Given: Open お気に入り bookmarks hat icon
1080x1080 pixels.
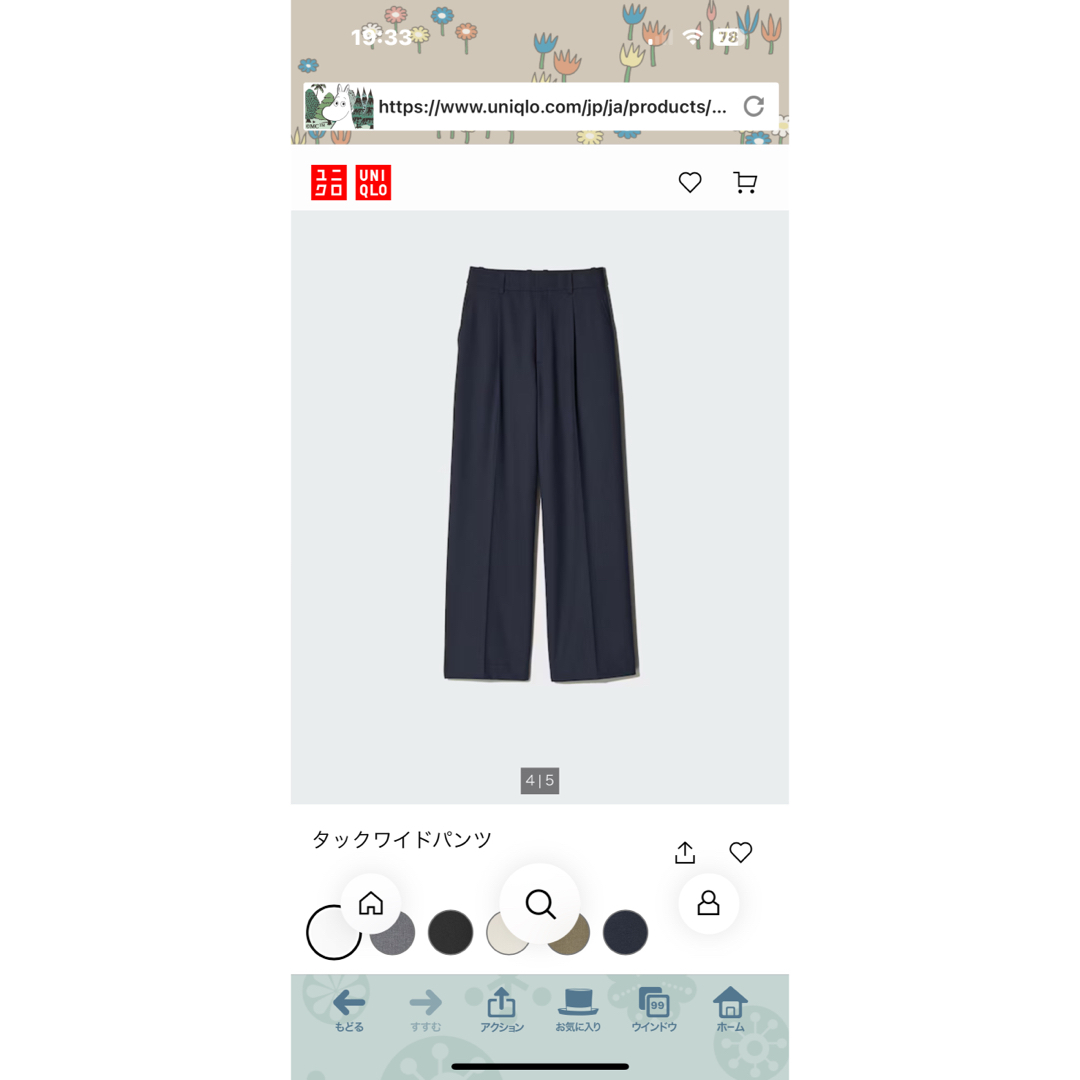Looking at the screenshot, I should click(x=578, y=1009).
